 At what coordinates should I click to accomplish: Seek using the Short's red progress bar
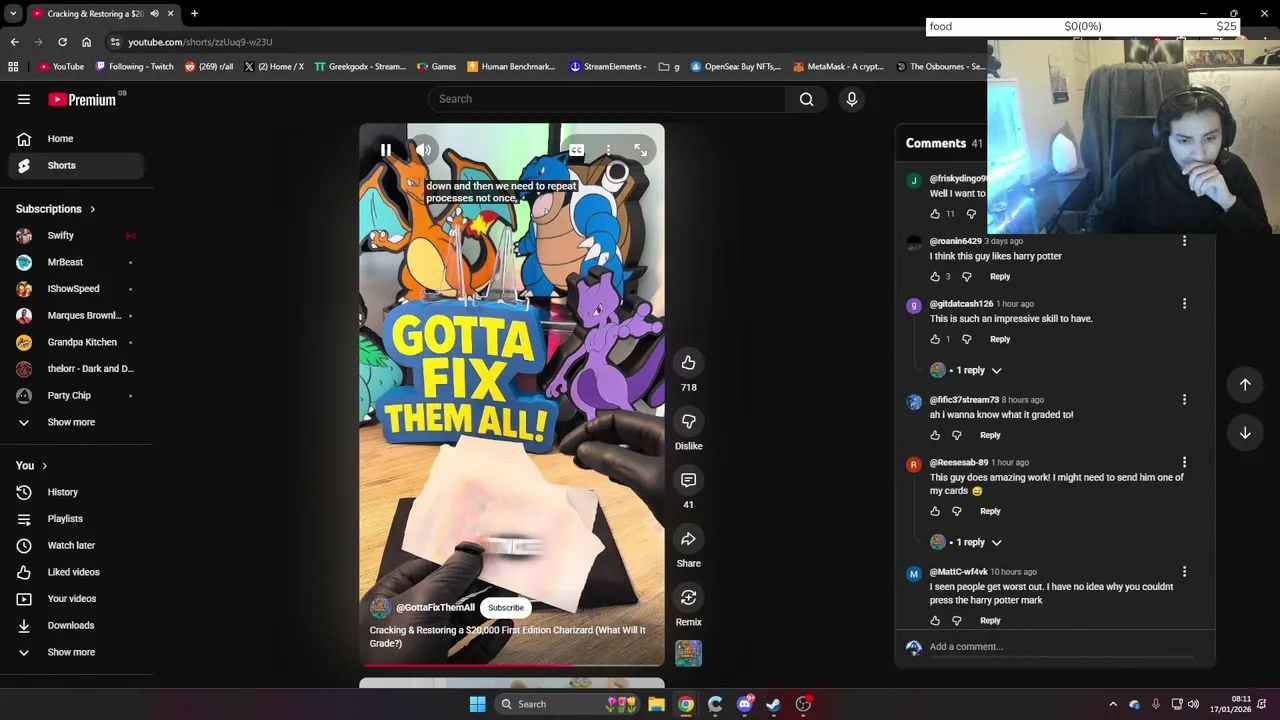point(512,664)
